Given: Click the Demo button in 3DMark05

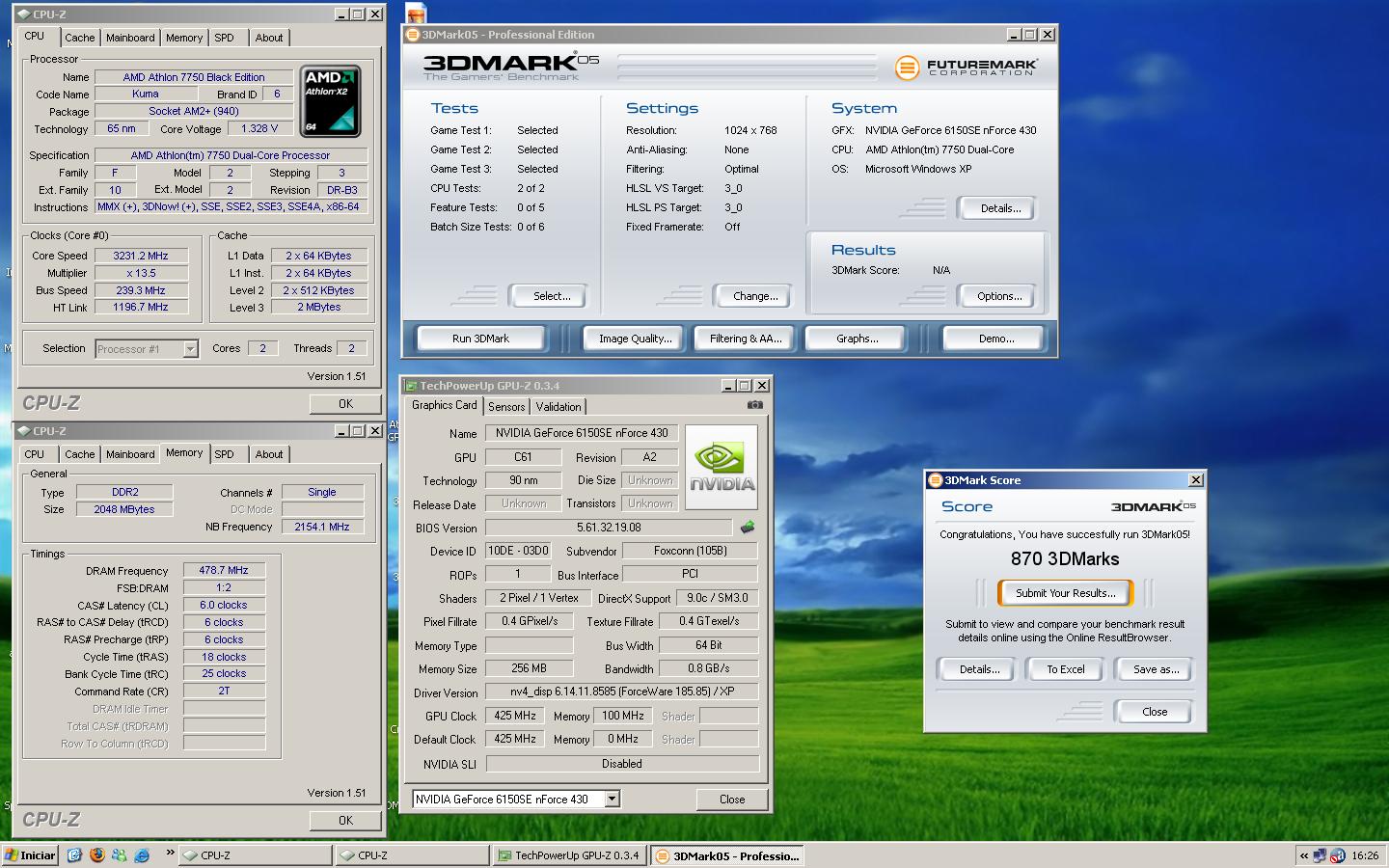Looking at the screenshot, I should [995, 339].
